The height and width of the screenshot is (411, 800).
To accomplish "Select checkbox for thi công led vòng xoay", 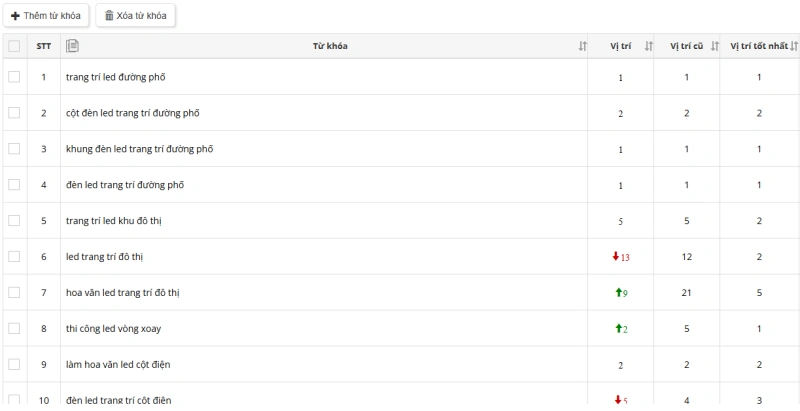I will [14, 329].
